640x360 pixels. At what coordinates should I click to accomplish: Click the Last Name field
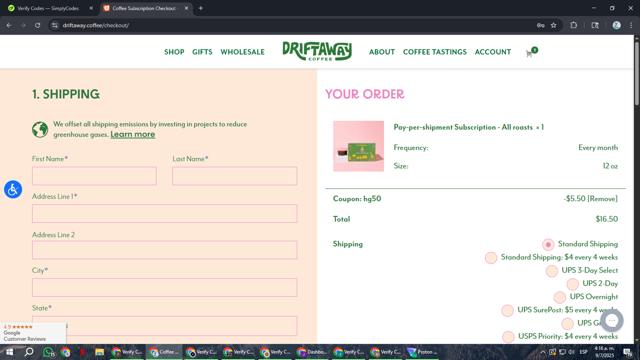[x=235, y=176]
